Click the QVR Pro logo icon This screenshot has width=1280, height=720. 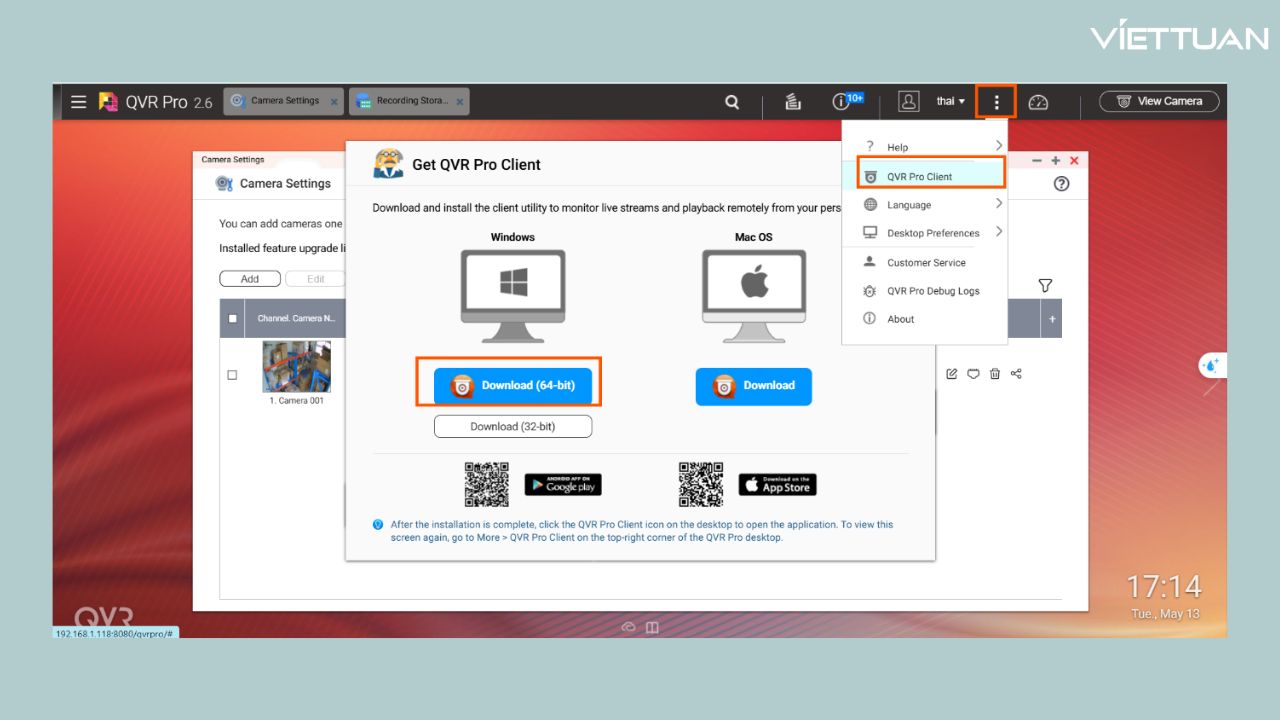[108, 101]
